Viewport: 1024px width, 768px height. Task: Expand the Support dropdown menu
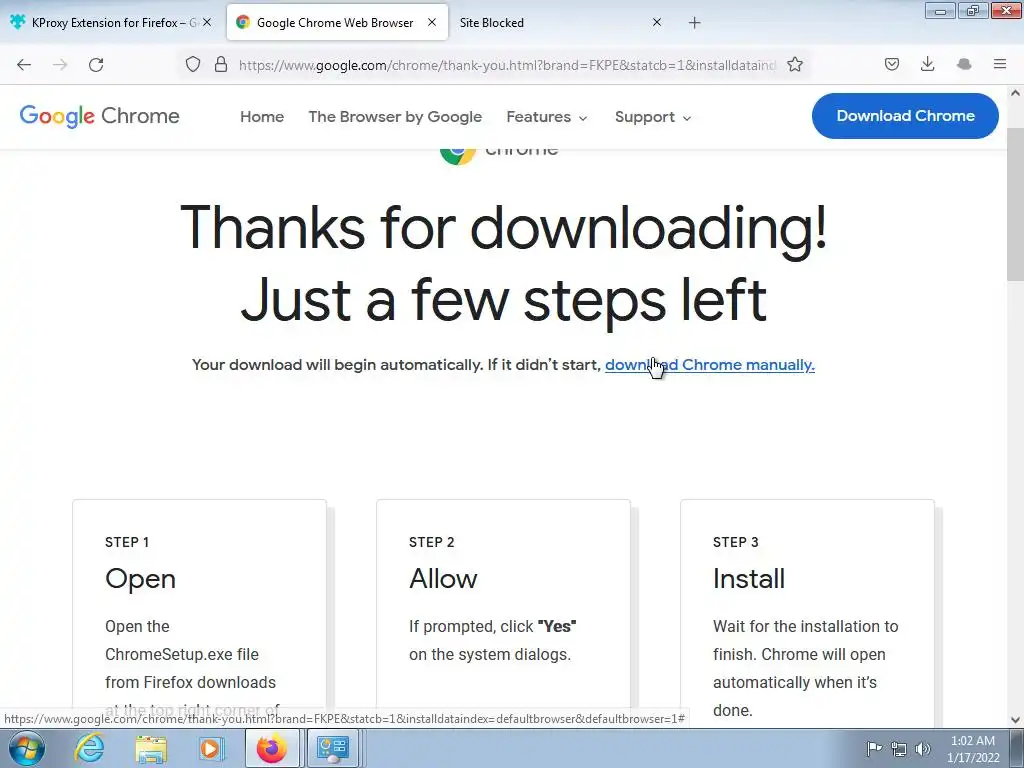tap(652, 117)
